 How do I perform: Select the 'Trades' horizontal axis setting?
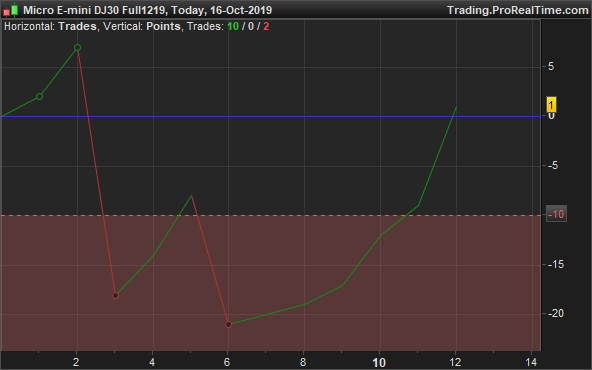(x=77, y=26)
